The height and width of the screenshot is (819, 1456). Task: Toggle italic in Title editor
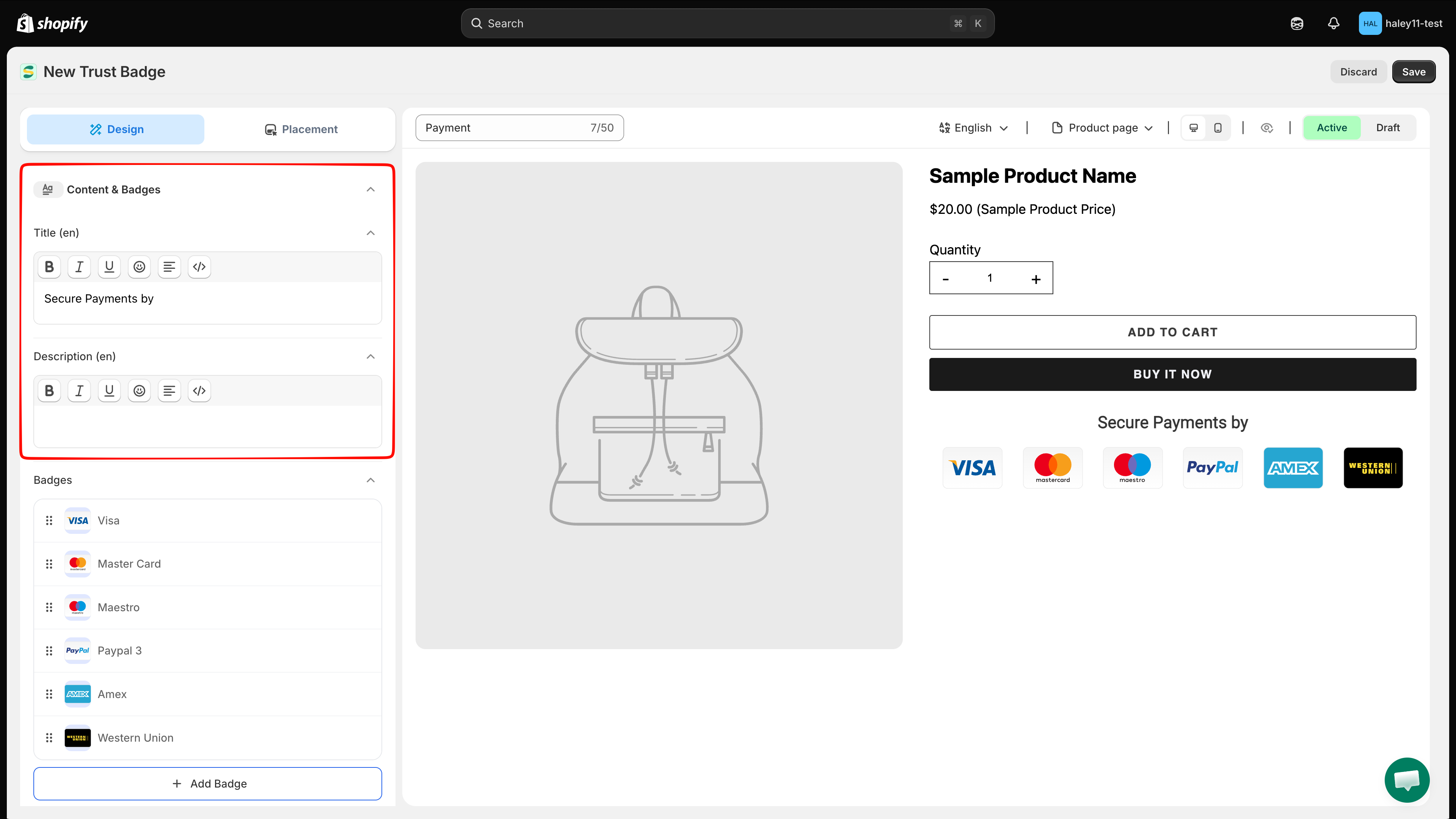point(79,267)
